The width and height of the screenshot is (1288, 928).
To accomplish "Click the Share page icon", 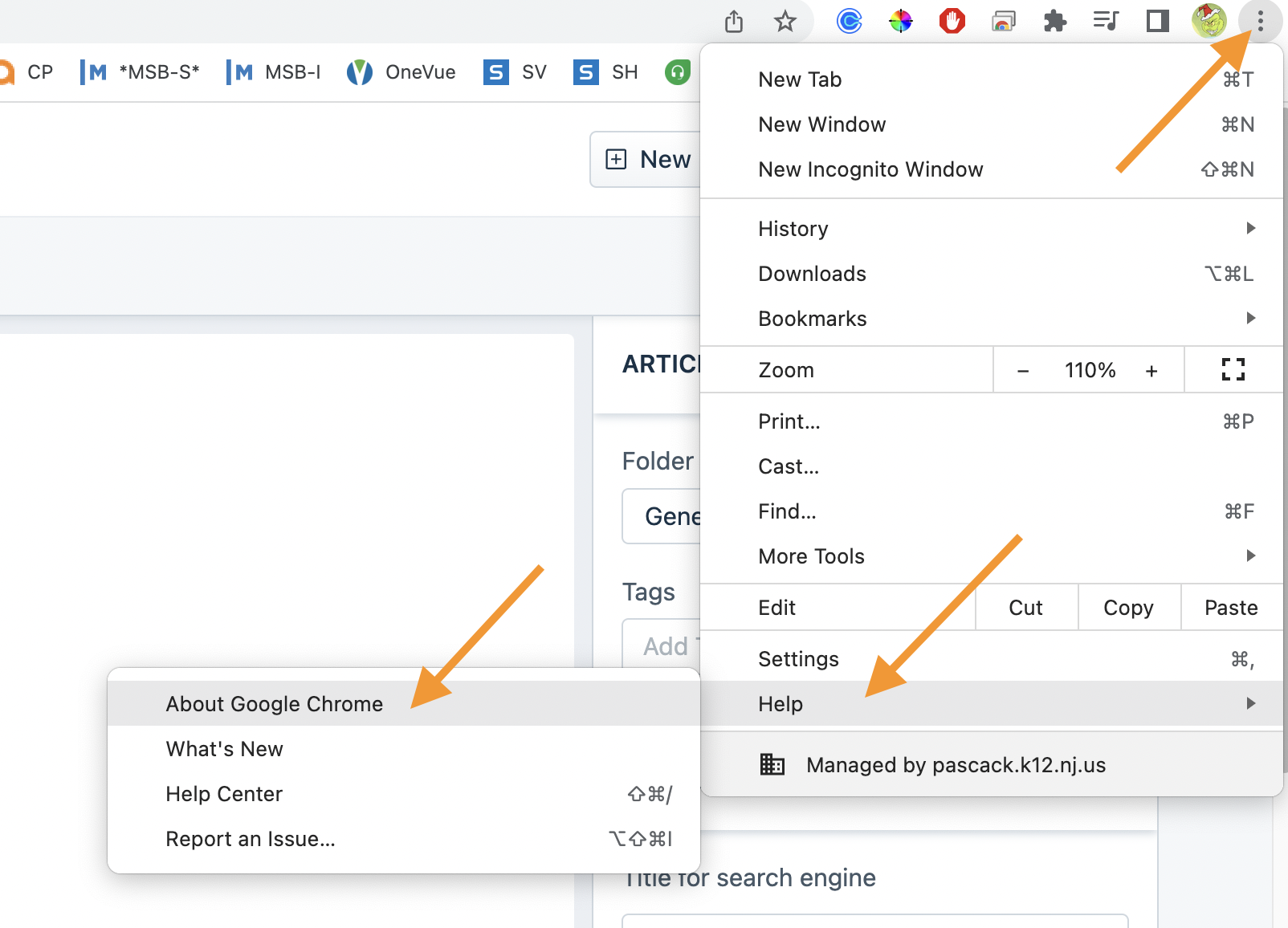I will (x=734, y=21).
